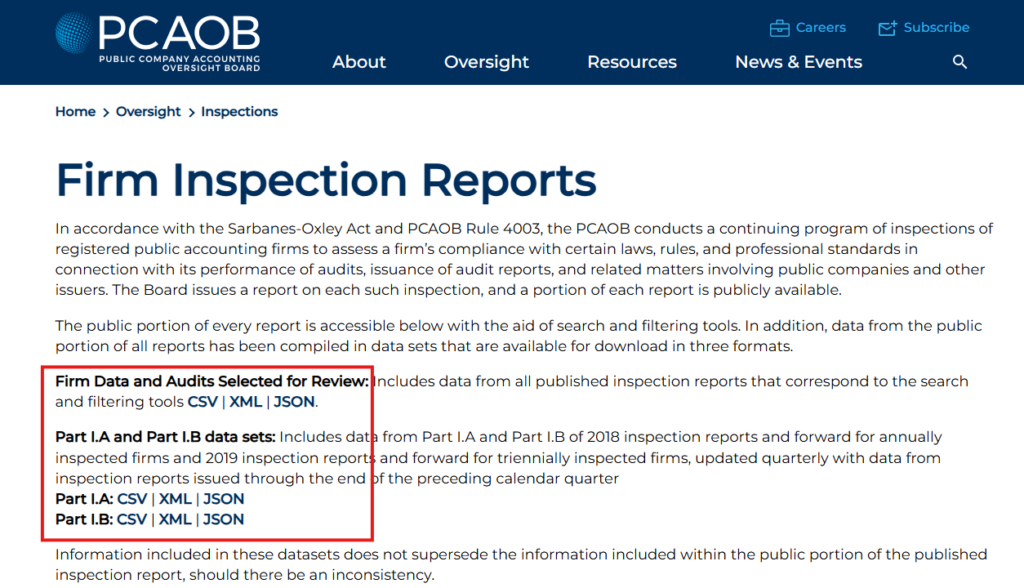Click the 'PUBLIC COMPANY ACCOUNTING OVERSIGHT BOARD' text
The image size is (1024, 588).
pos(180,63)
